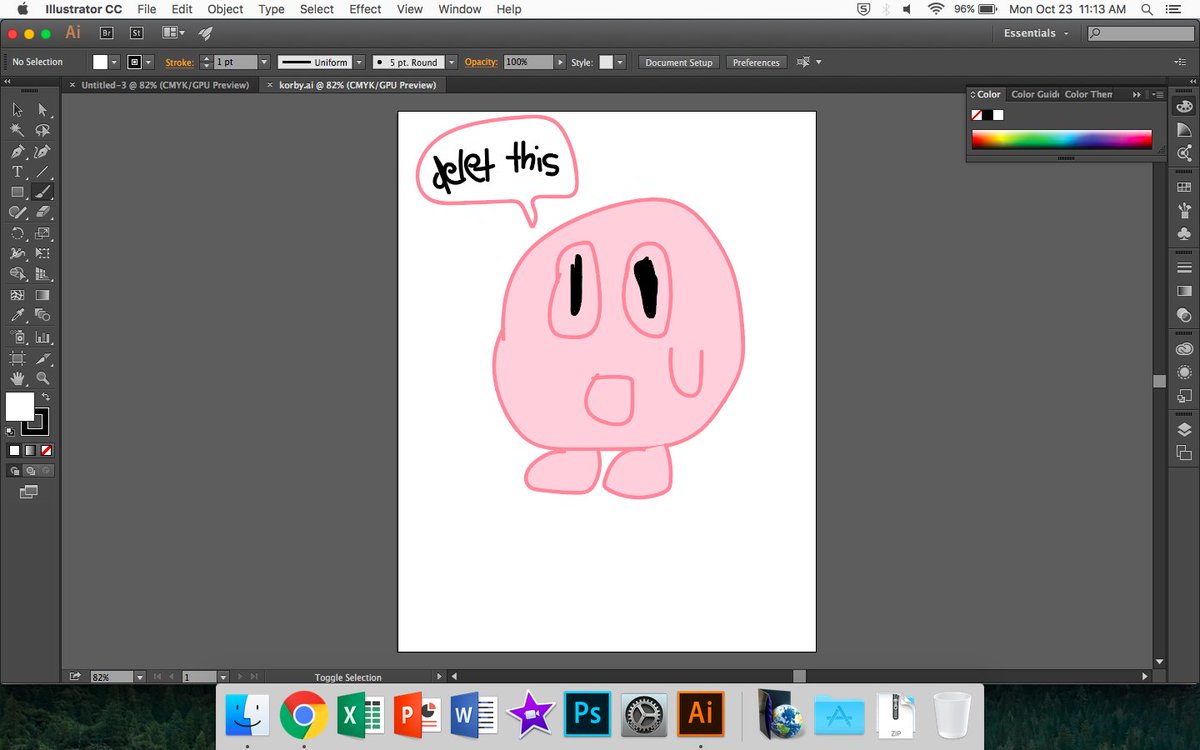Switch to the Untitled-3 document tab
This screenshot has width=1200, height=750.
[164, 85]
